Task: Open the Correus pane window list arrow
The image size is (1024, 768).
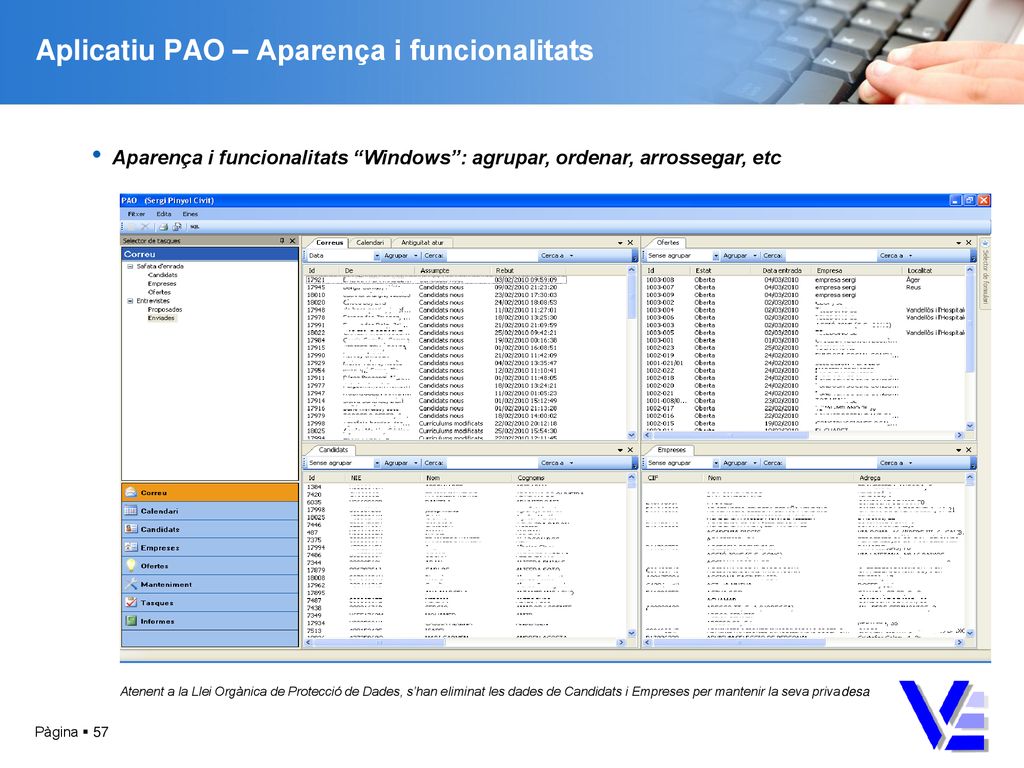Action: (620, 242)
